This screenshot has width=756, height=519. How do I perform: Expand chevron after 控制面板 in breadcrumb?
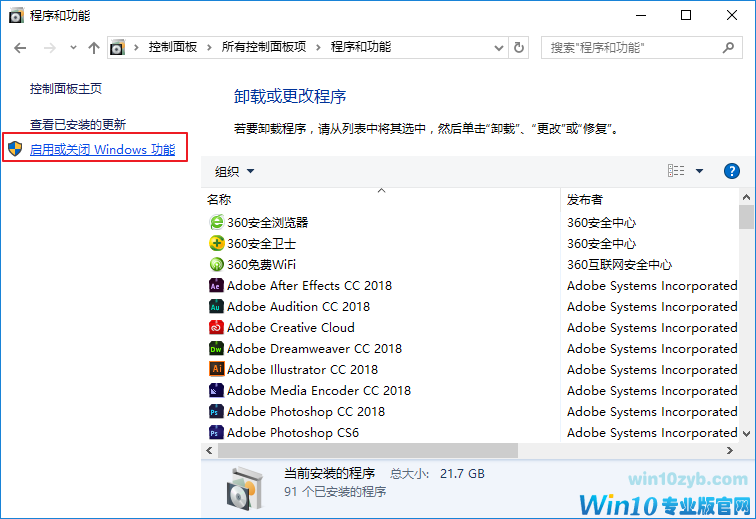point(209,47)
